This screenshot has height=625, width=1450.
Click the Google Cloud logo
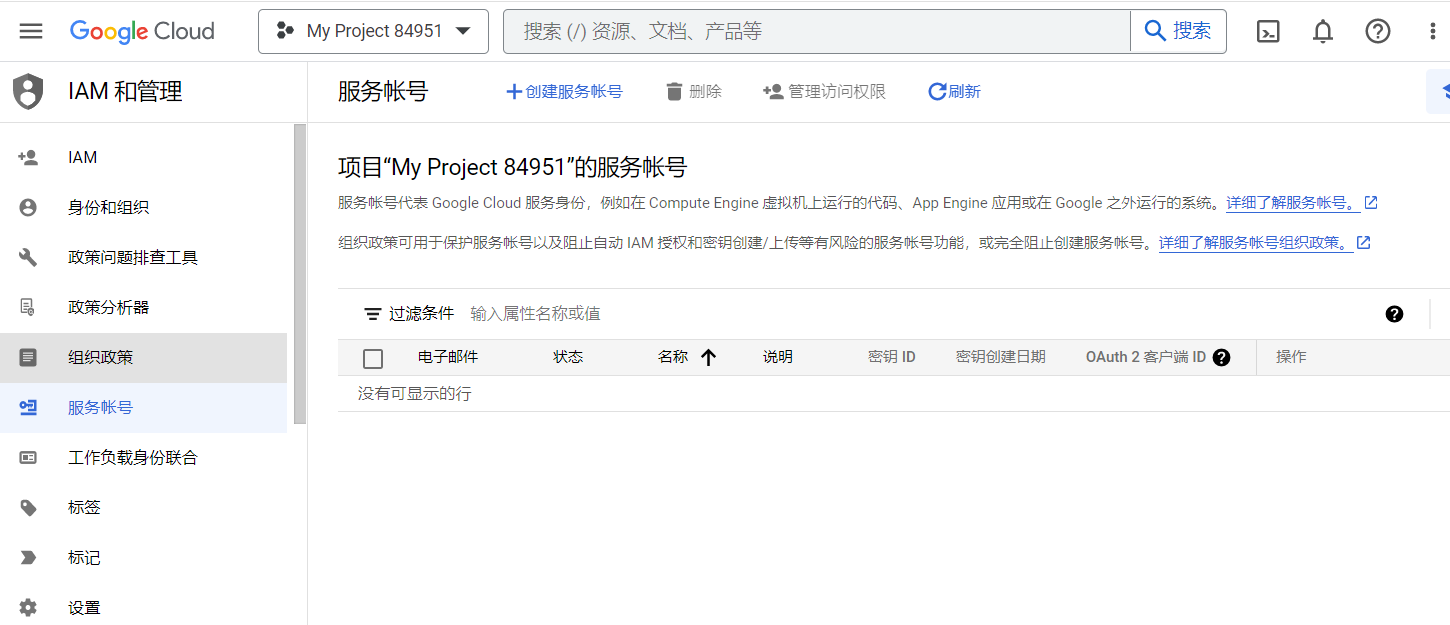click(142, 31)
